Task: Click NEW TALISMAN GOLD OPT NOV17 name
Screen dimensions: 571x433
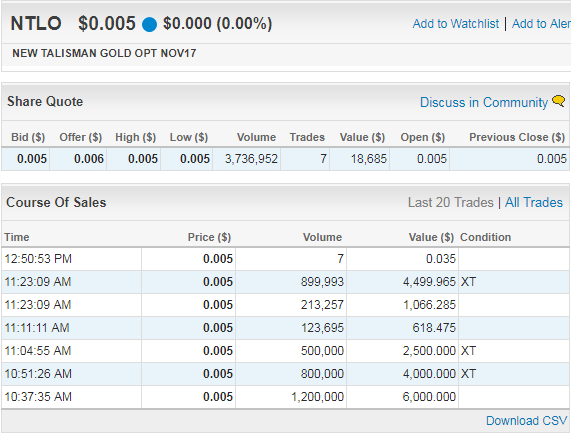Action: pos(104,53)
